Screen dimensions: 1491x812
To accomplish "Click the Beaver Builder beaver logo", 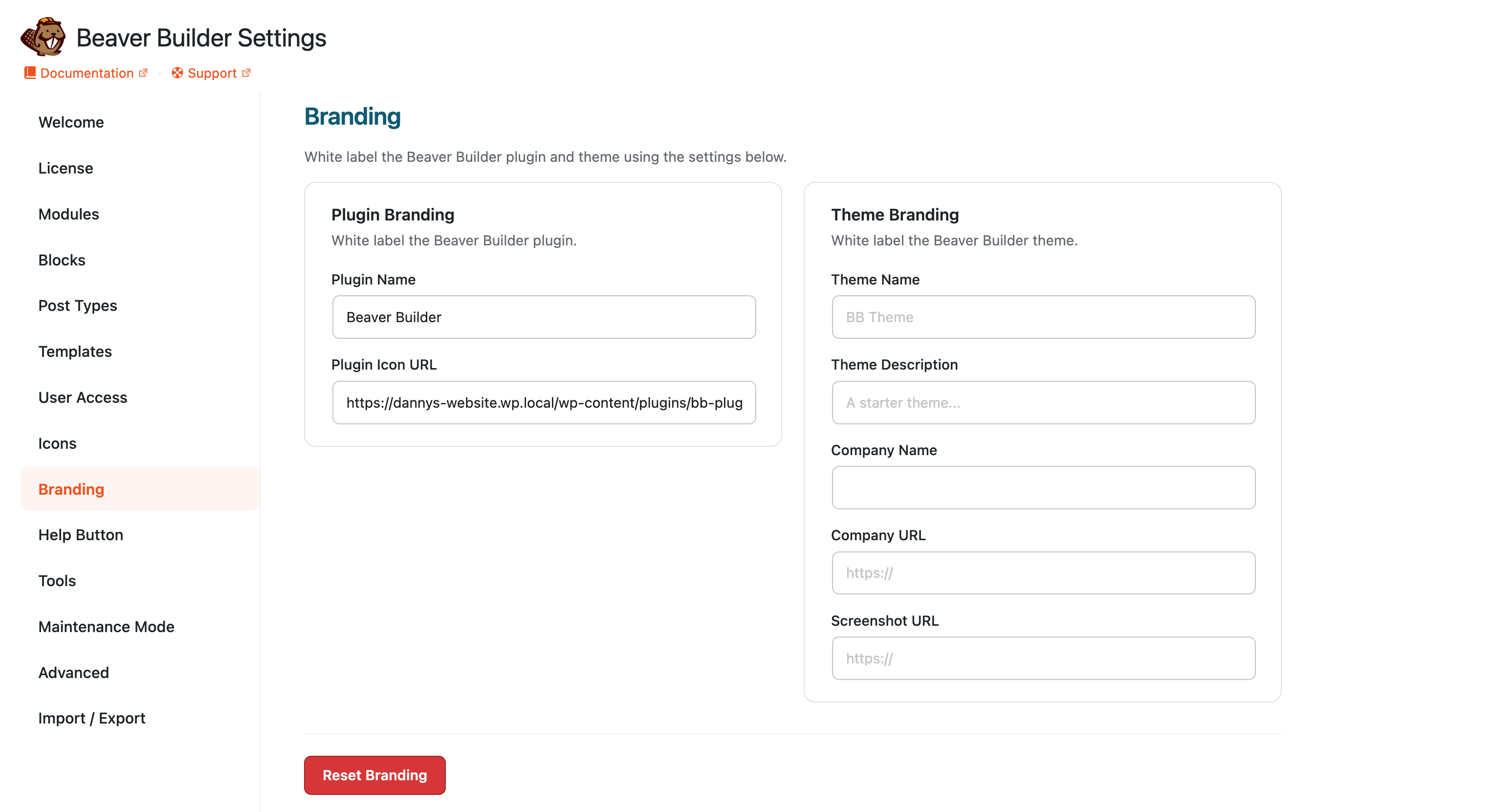I will click(x=43, y=37).
